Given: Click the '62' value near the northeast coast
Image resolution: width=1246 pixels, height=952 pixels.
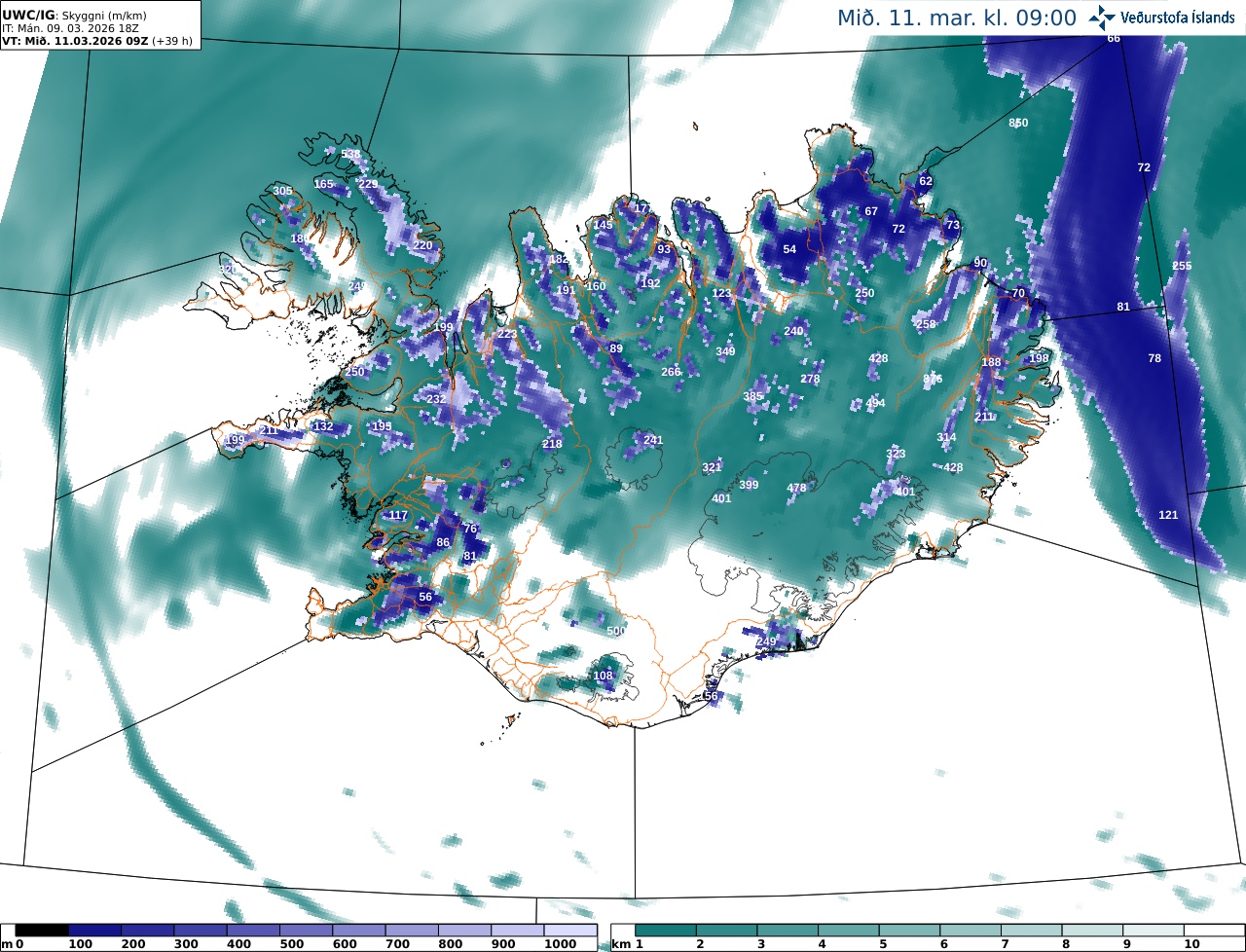Looking at the screenshot, I should click(x=926, y=181).
